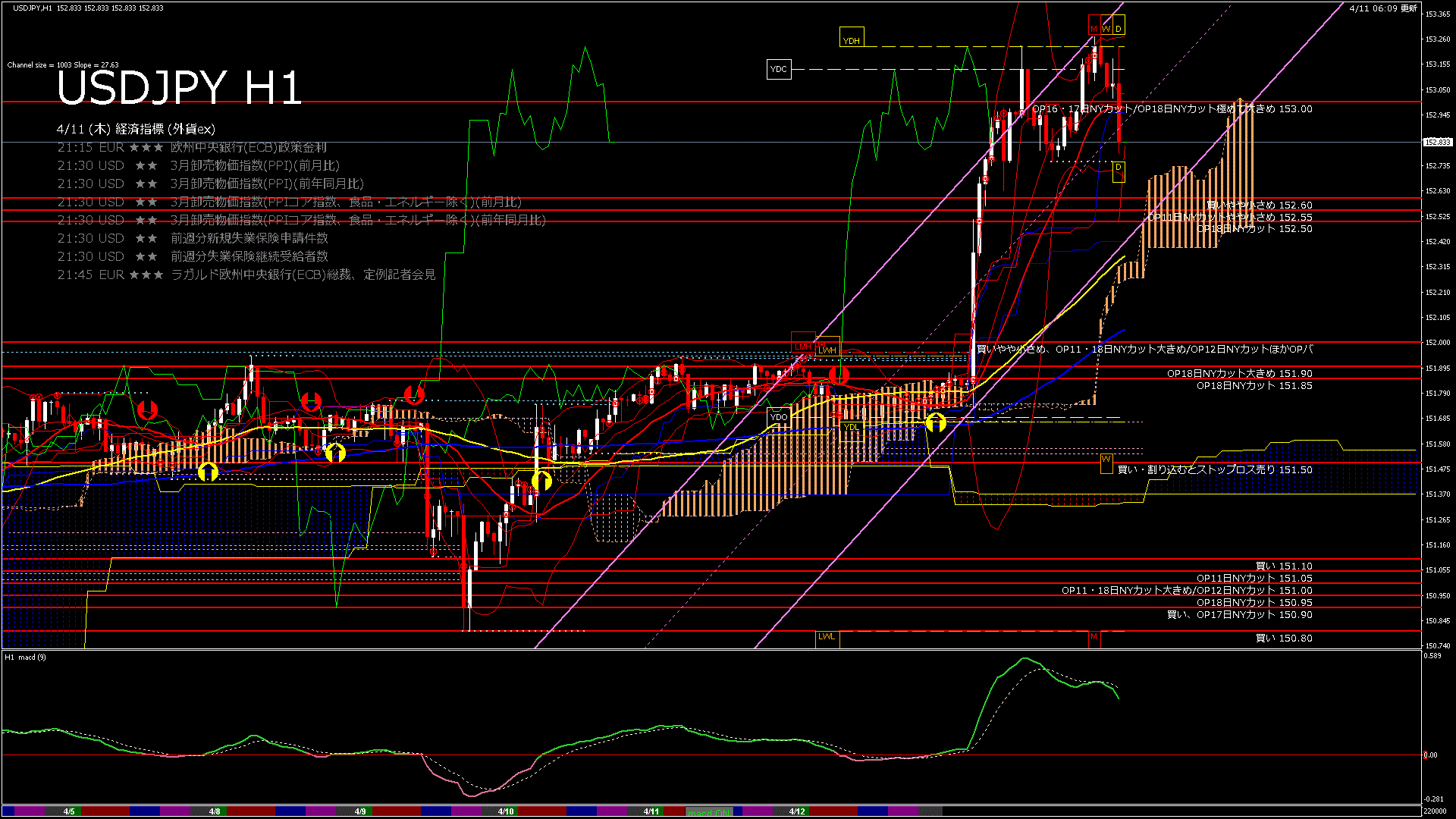The height and width of the screenshot is (819, 1456).
Task: Click the 21:30 USD PPI (前年同月比) row
Action: (211, 184)
